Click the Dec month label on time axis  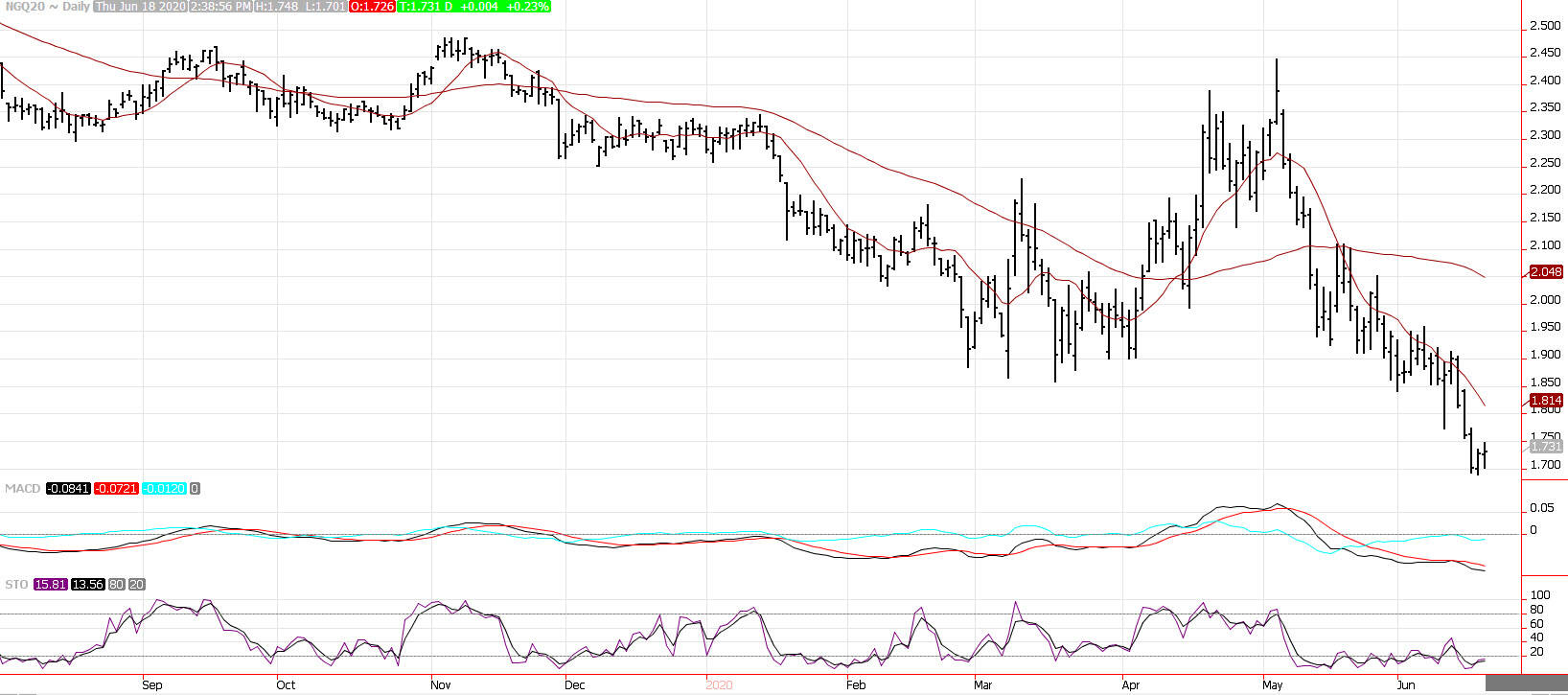pyautogui.click(x=575, y=685)
